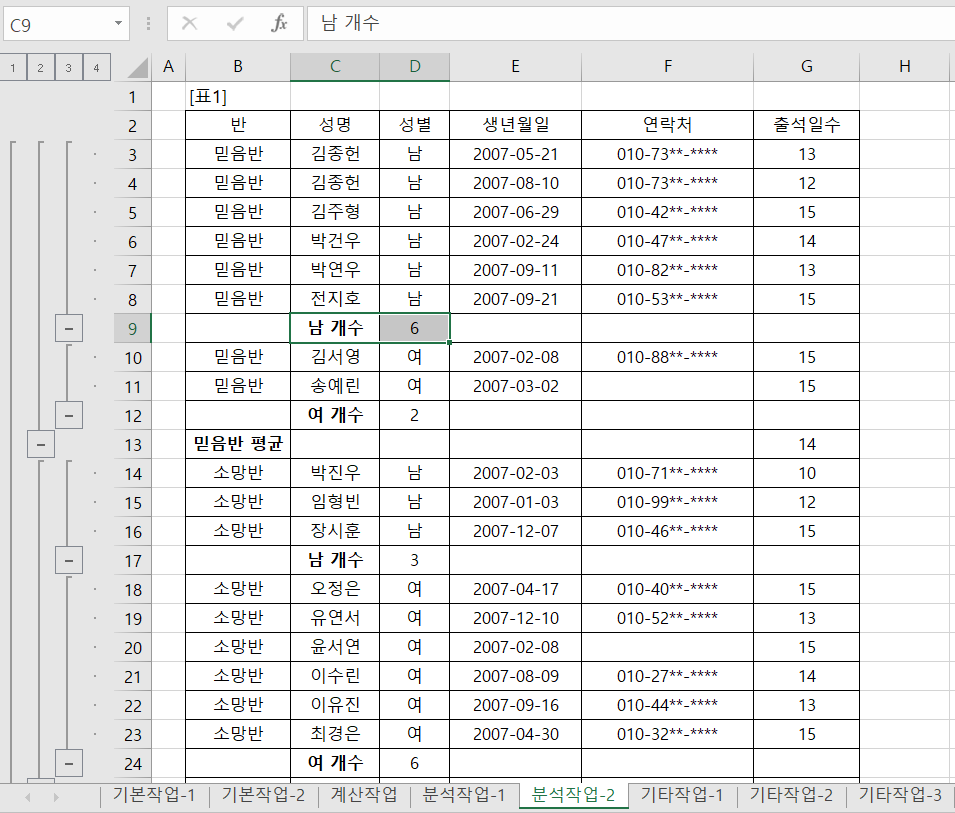Image resolution: width=955 pixels, height=813 pixels.
Task: Collapse the row 17 남 개수 group
Action: (x=68, y=560)
